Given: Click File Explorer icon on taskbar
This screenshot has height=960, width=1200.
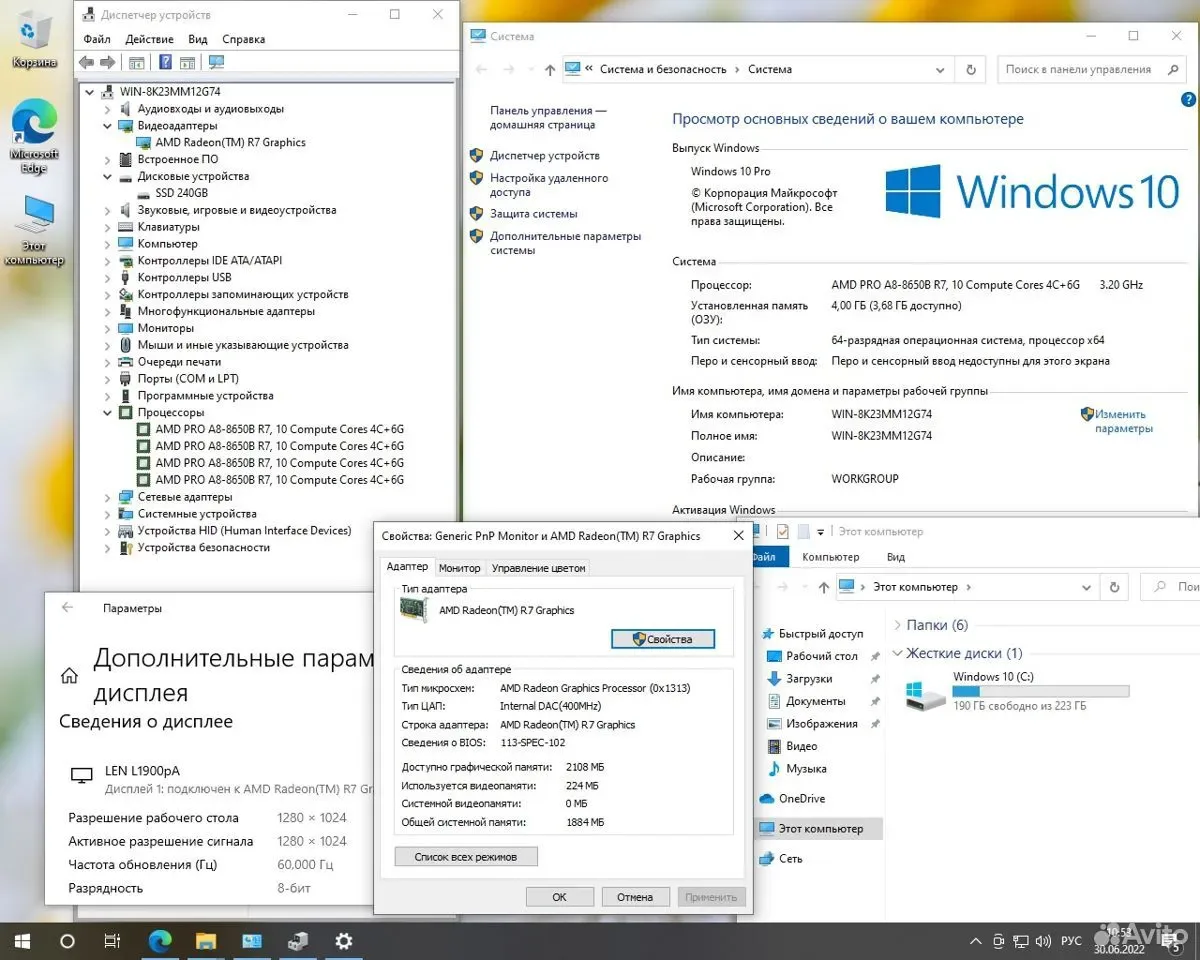Looking at the screenshot, I should coord(205,941).
